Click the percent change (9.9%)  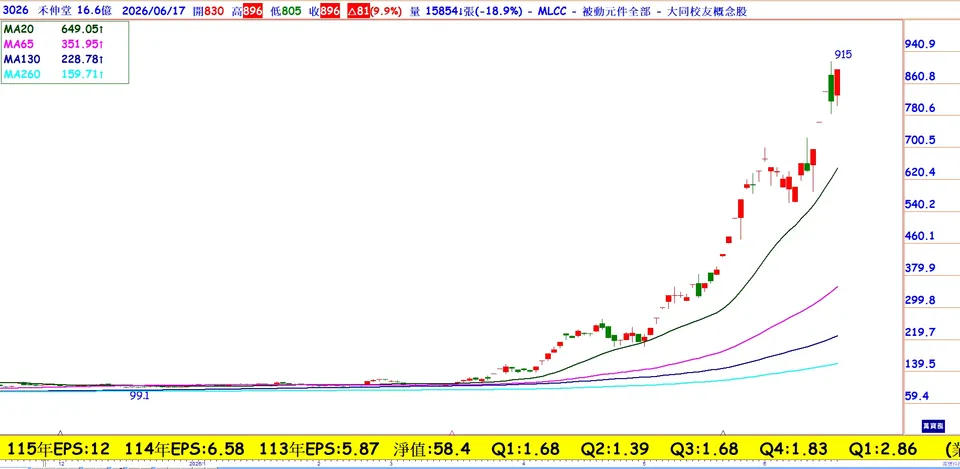click(387, 11)
